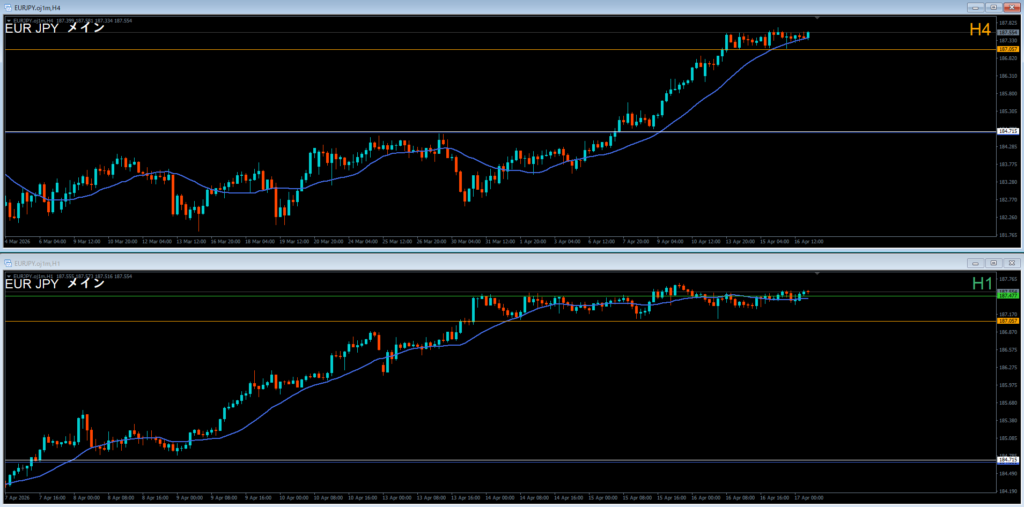The width and height of the screenshot is (1024, 507).
Task: Click the orange 187.057 price tag in H4 chart
Action: coord(1007,48)
